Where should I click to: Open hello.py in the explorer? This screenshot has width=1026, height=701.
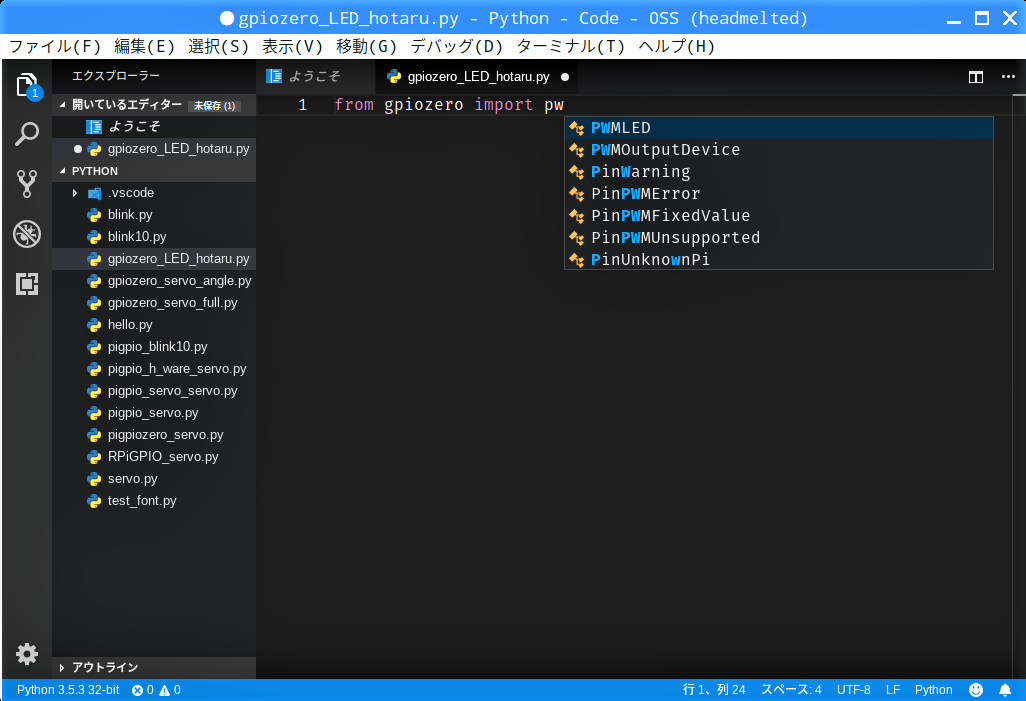[x=154, y=325]
